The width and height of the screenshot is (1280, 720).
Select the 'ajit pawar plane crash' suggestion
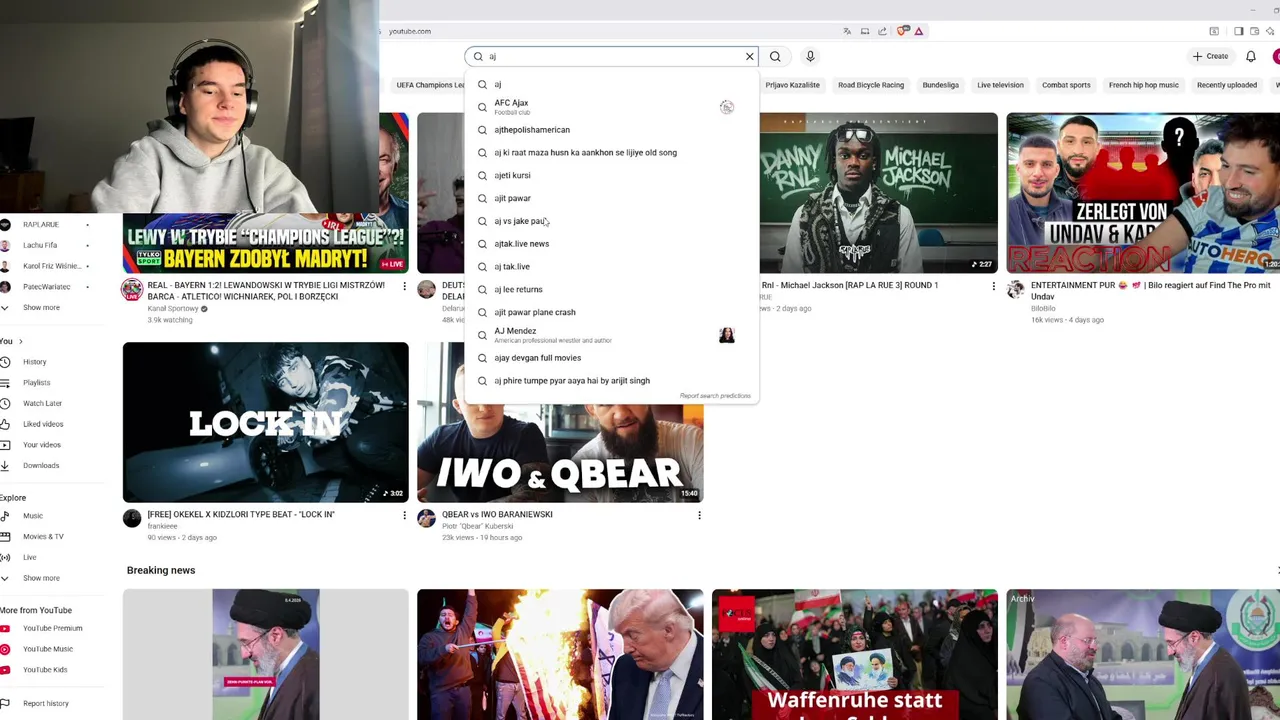(611, 312)
